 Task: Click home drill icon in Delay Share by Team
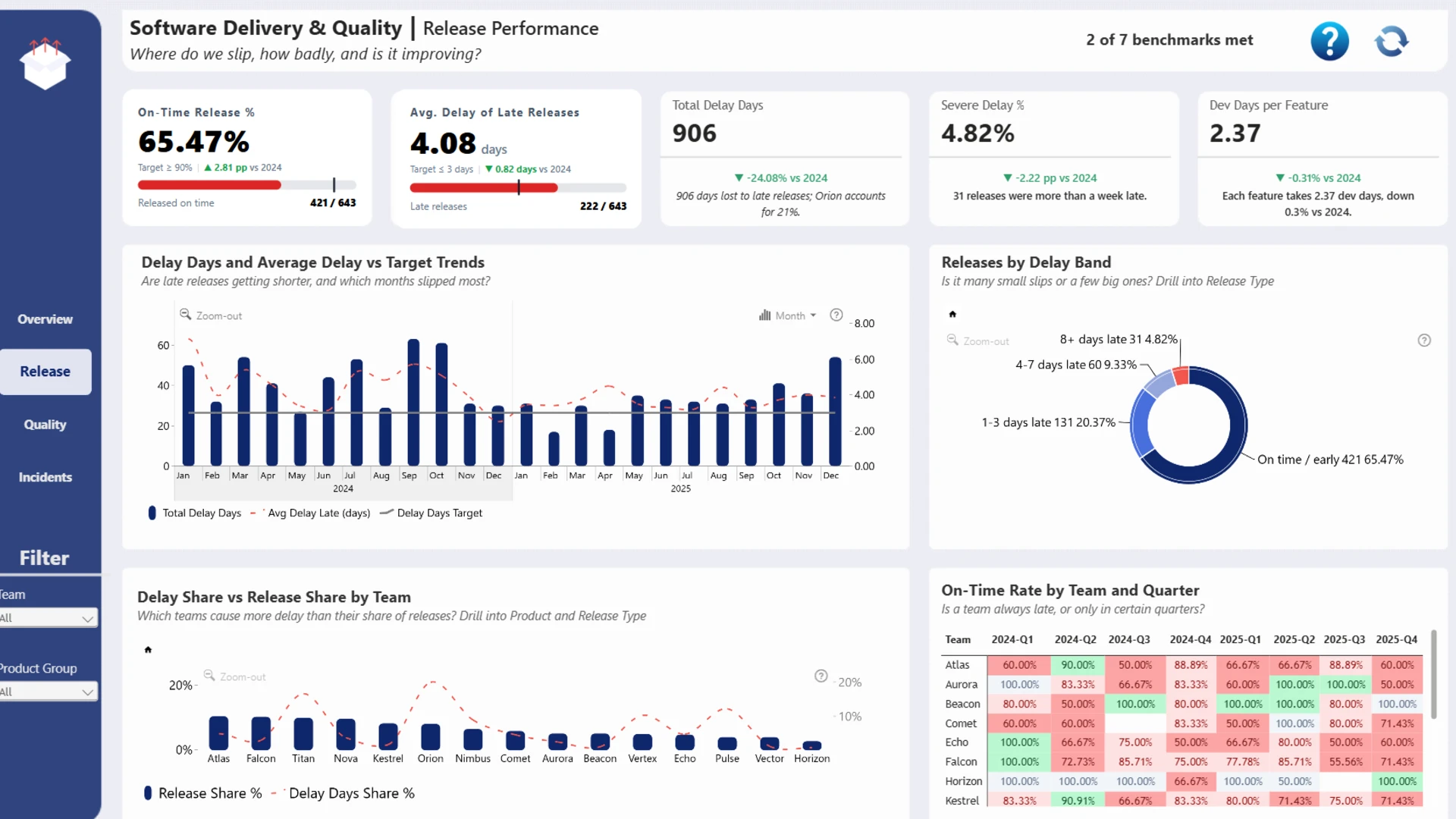point(148,650)
